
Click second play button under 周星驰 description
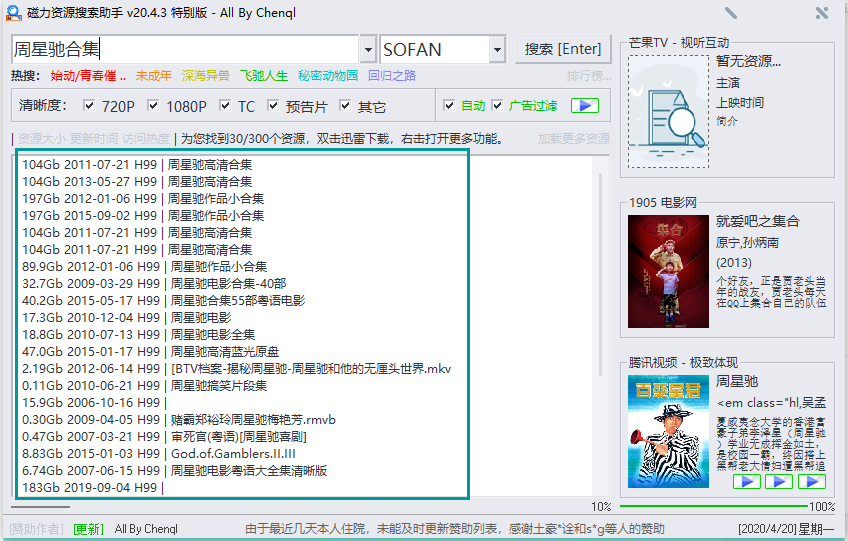tap(779, 481)
